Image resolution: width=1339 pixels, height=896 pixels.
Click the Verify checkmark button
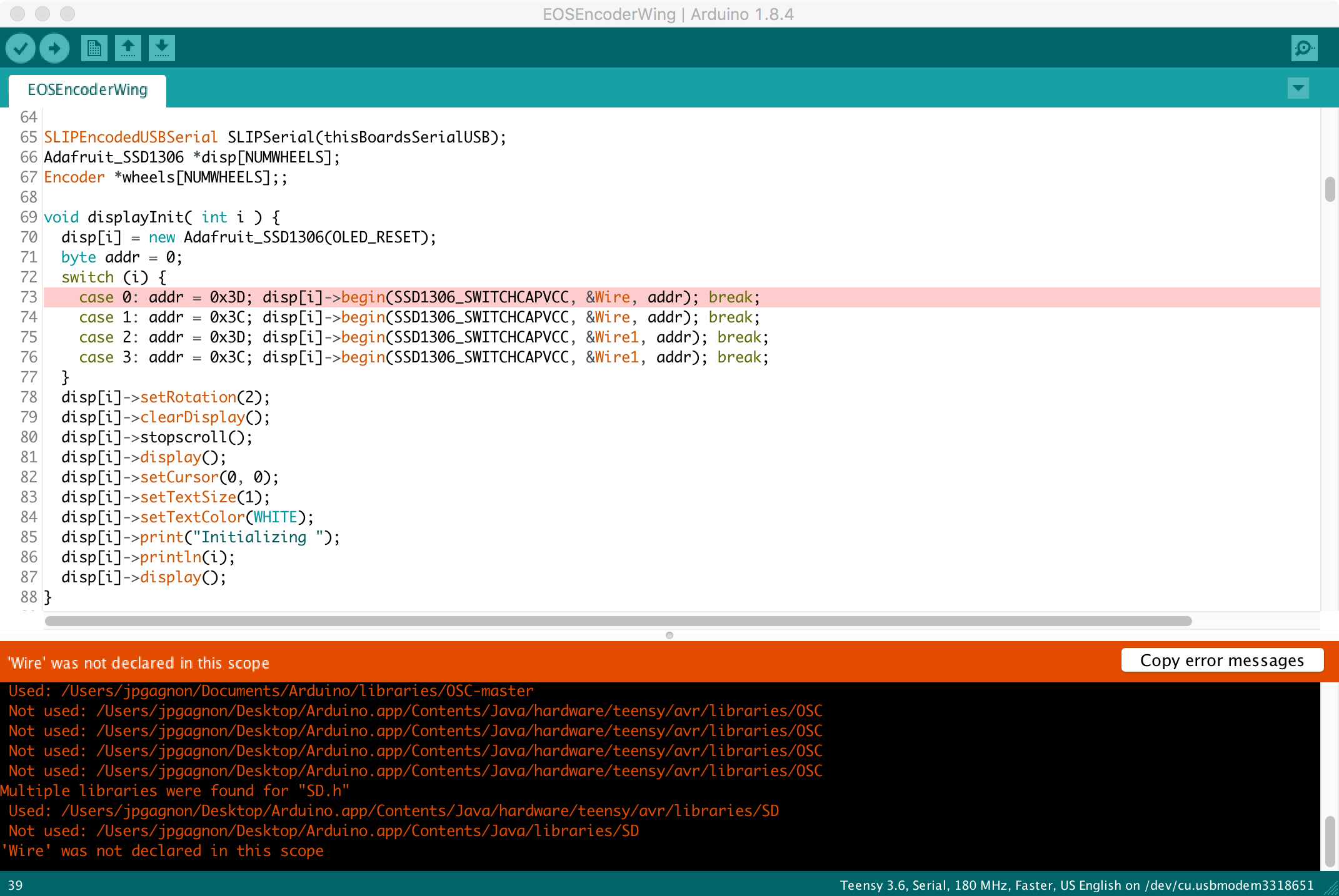[21, 48]
